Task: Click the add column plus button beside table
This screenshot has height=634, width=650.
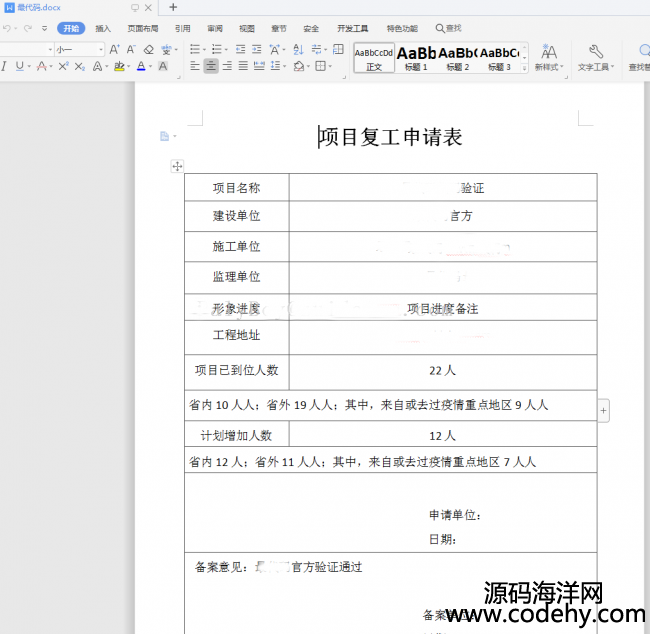Action: coord(604,411)
